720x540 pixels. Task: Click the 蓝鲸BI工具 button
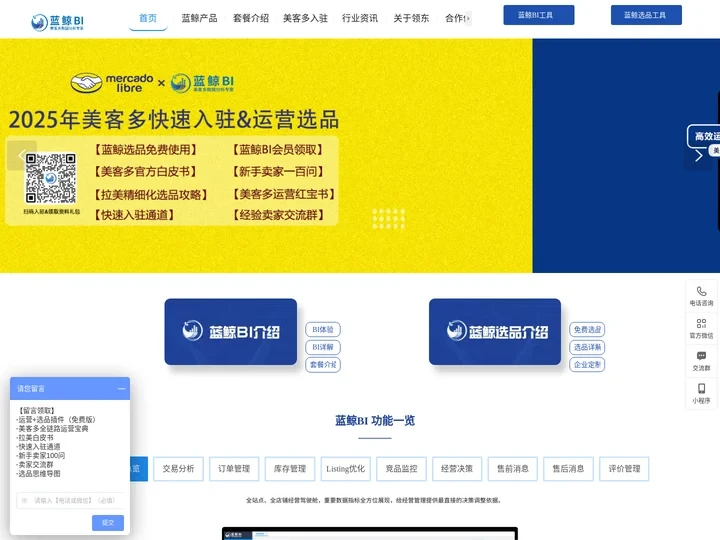(x=539, y=15)
